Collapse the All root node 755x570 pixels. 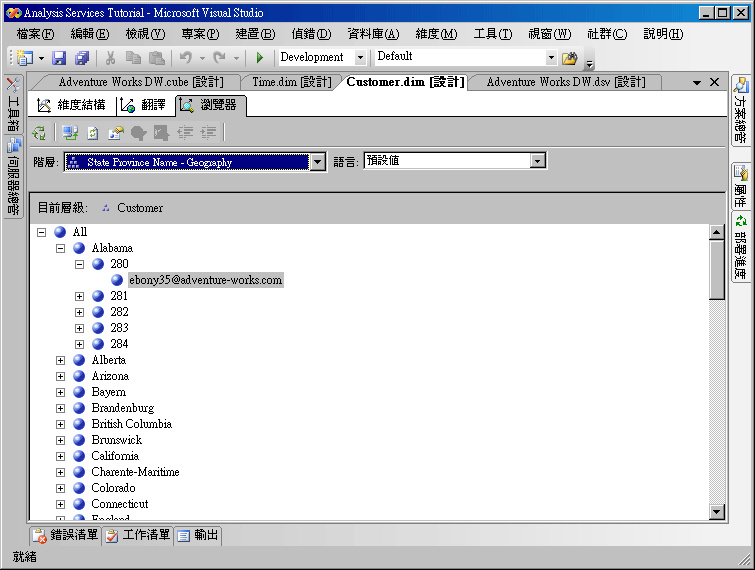pos(42,233)
